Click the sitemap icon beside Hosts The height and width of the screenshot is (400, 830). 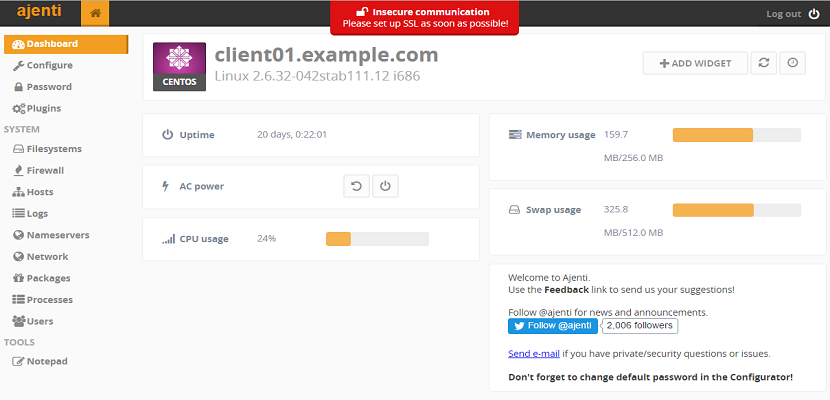coord(19,193)
